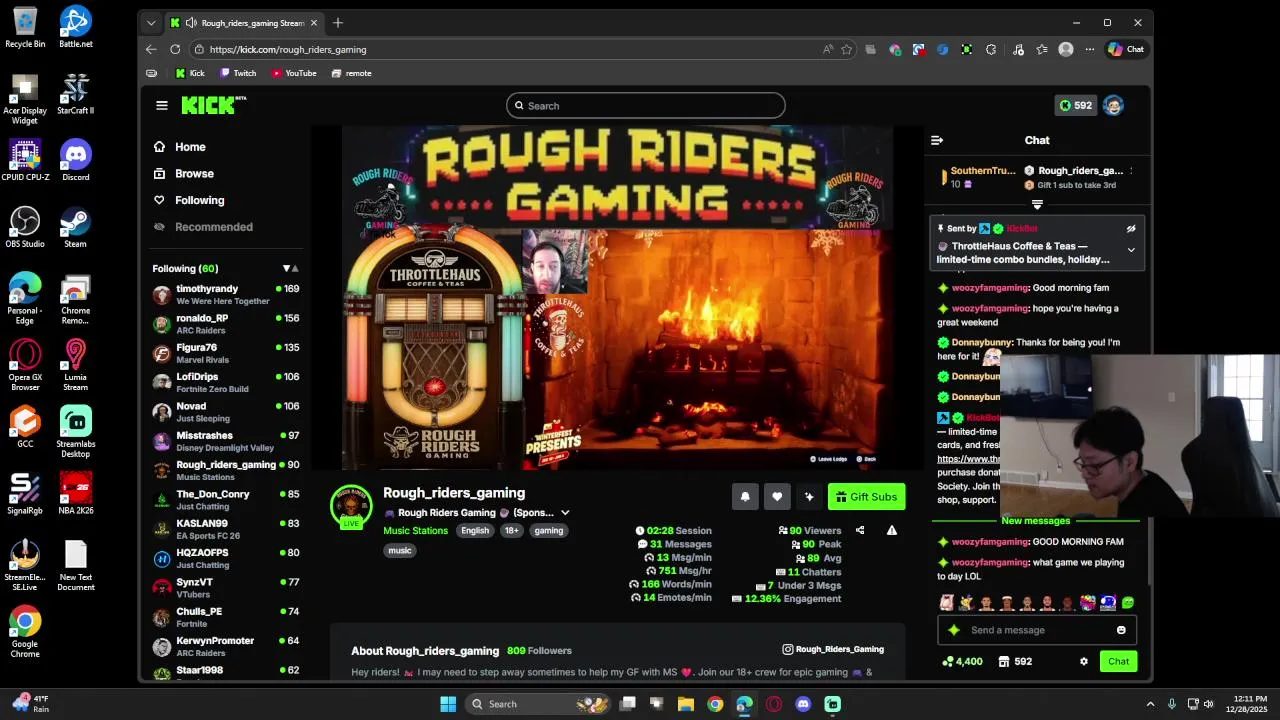This screenshot has width=1280, height=720.
Task: Open timothyrandy channel in following list
Action: pyautogui.click(x=225, y=294)
